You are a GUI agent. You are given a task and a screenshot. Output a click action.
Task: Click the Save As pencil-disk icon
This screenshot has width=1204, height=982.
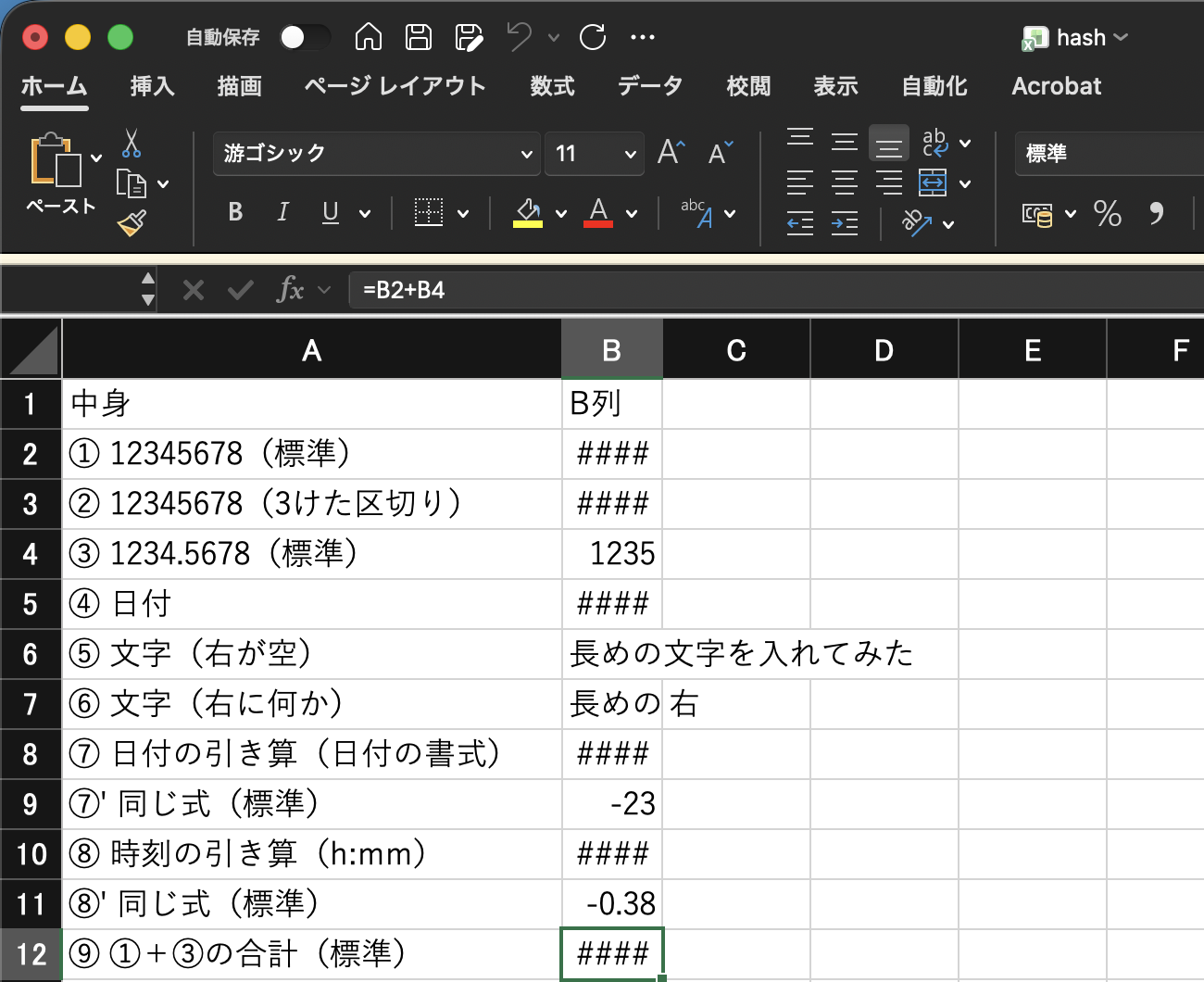tap(469, 37)
